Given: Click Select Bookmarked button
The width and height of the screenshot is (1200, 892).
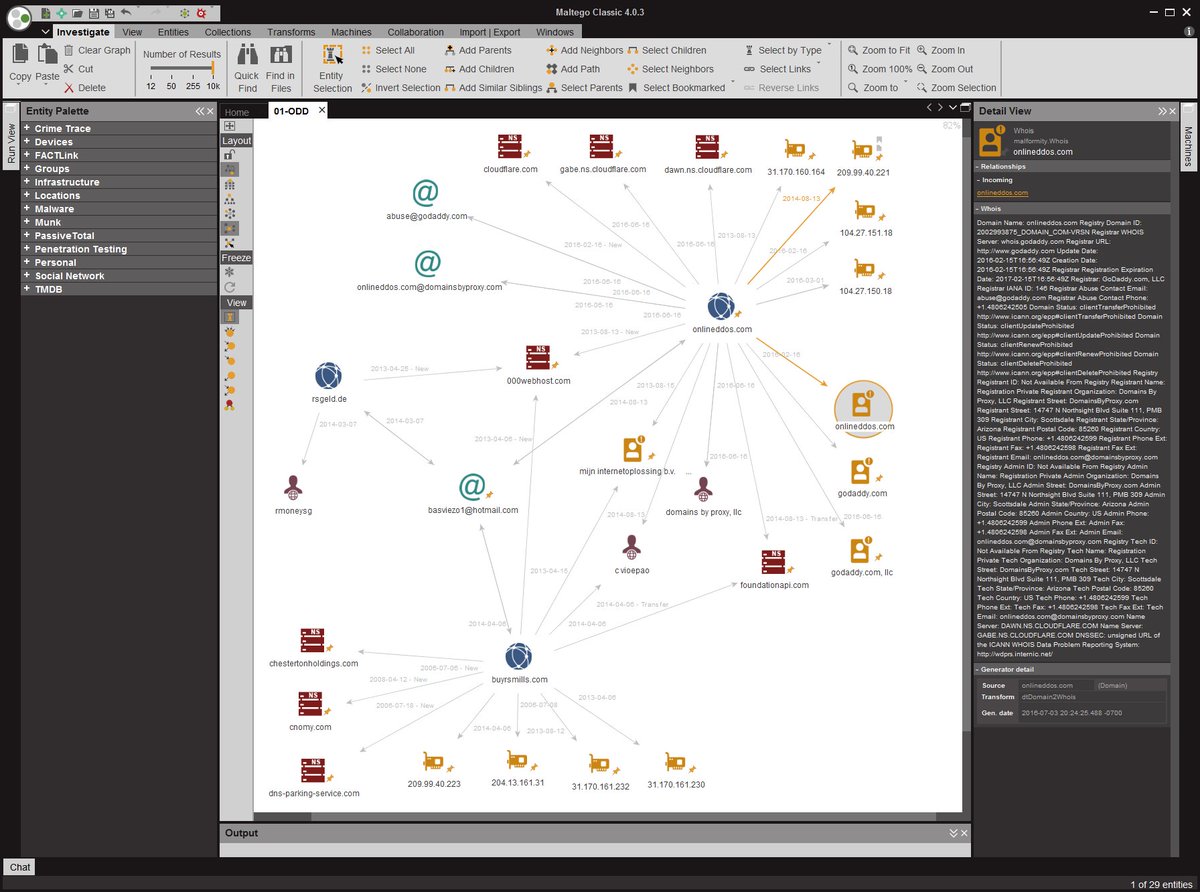Looking at the screenshot, I should (676, 88).
